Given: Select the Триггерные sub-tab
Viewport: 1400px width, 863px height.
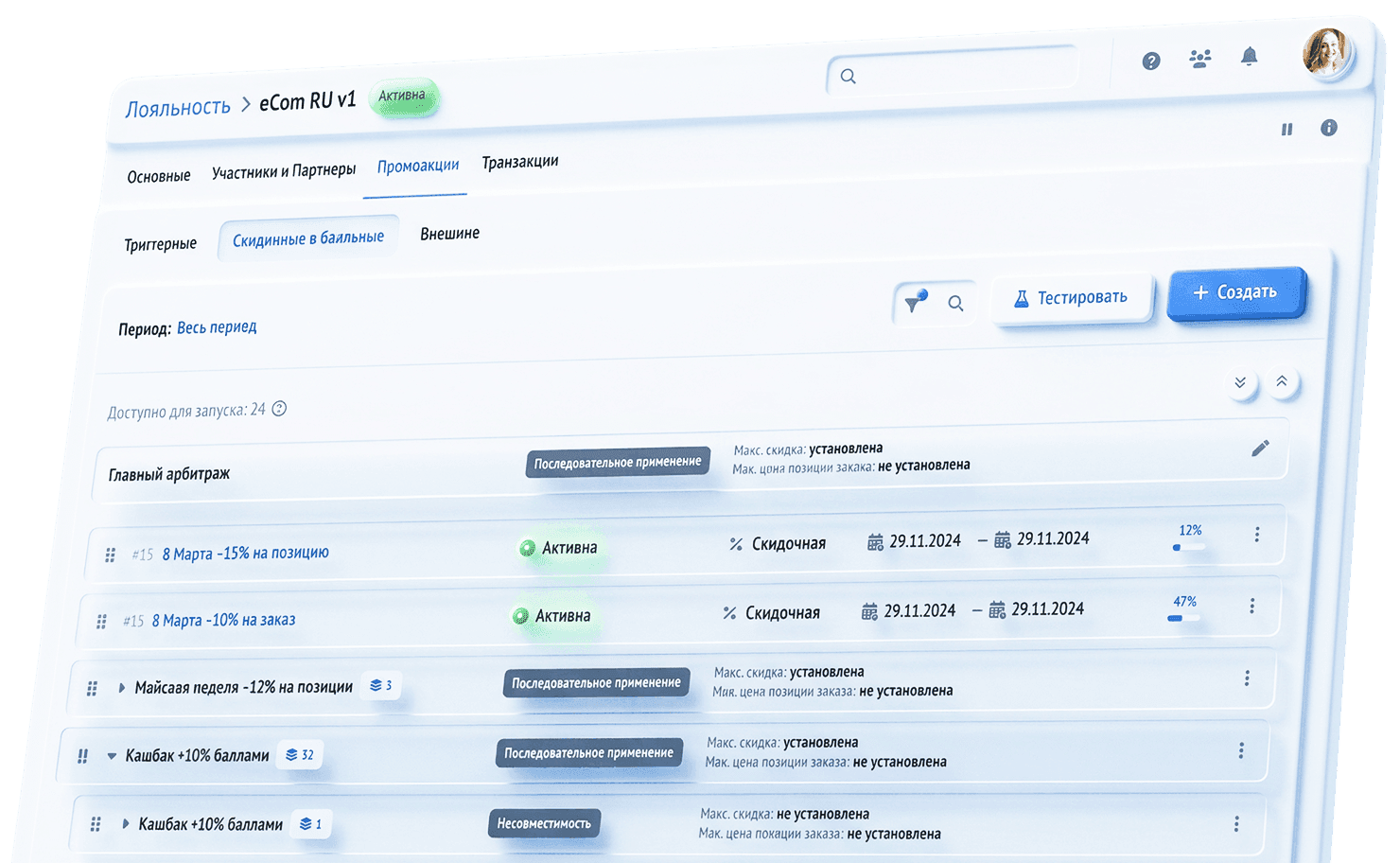Looking at the screenshot, I should (x=160, y=244).
